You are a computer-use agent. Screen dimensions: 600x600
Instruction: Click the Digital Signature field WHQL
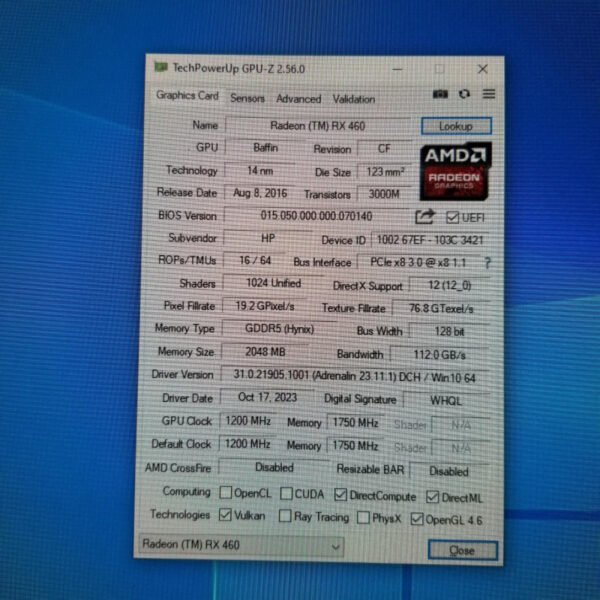coord(446,401)
